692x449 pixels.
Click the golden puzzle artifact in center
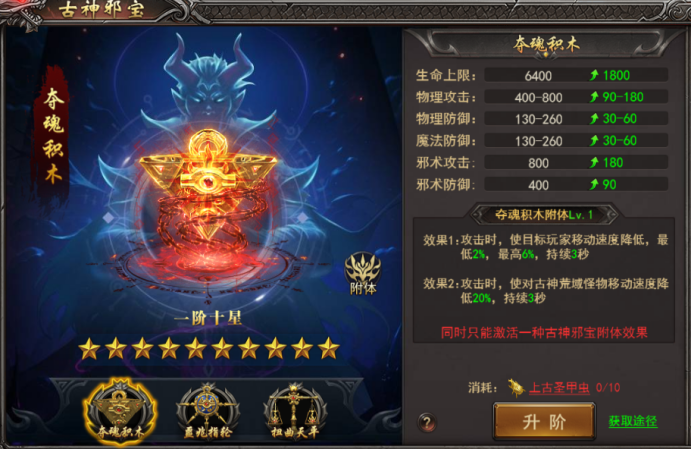208,185
